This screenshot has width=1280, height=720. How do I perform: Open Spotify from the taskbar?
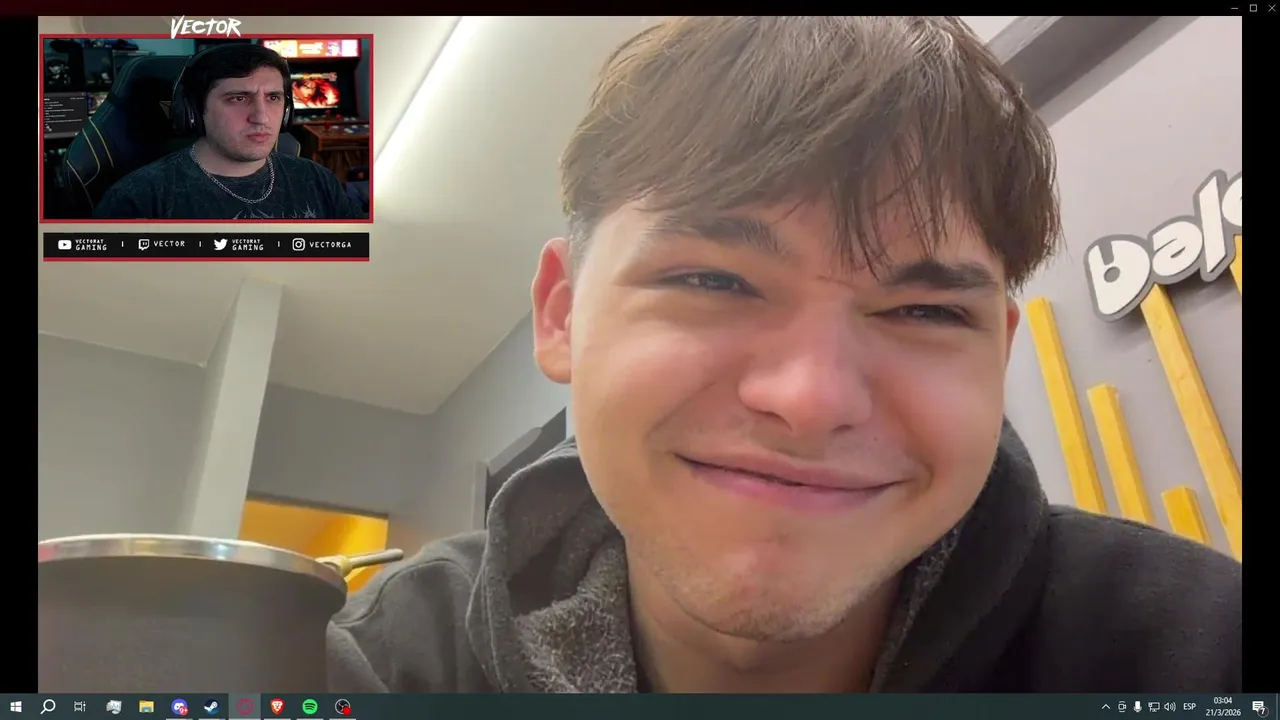[310, 707]
